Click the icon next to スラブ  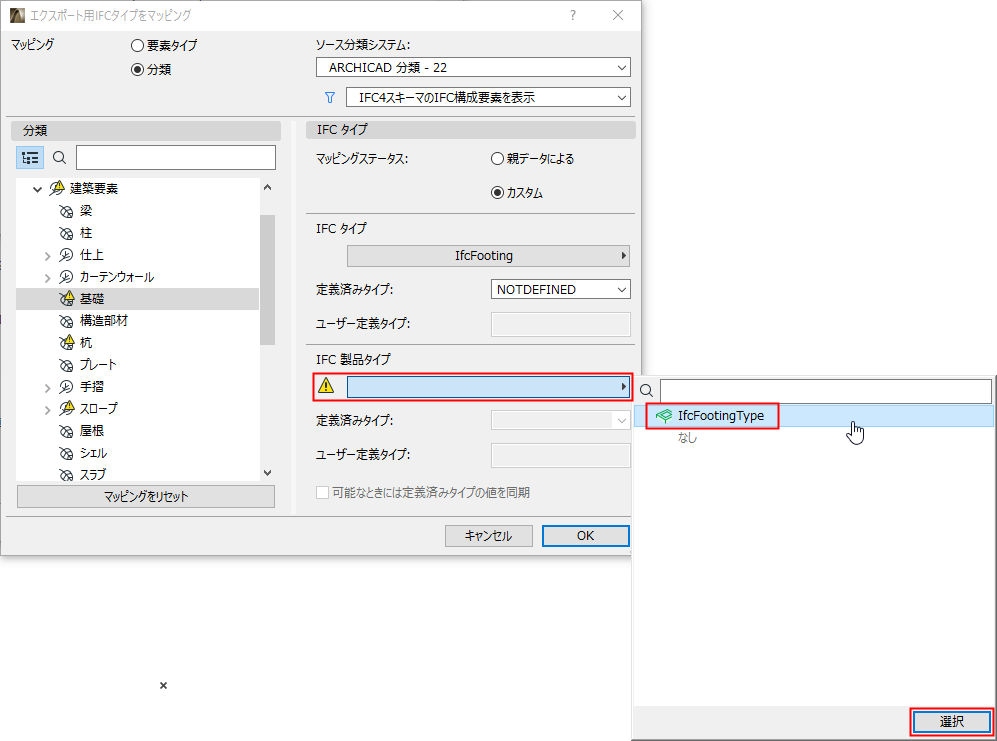66,474
